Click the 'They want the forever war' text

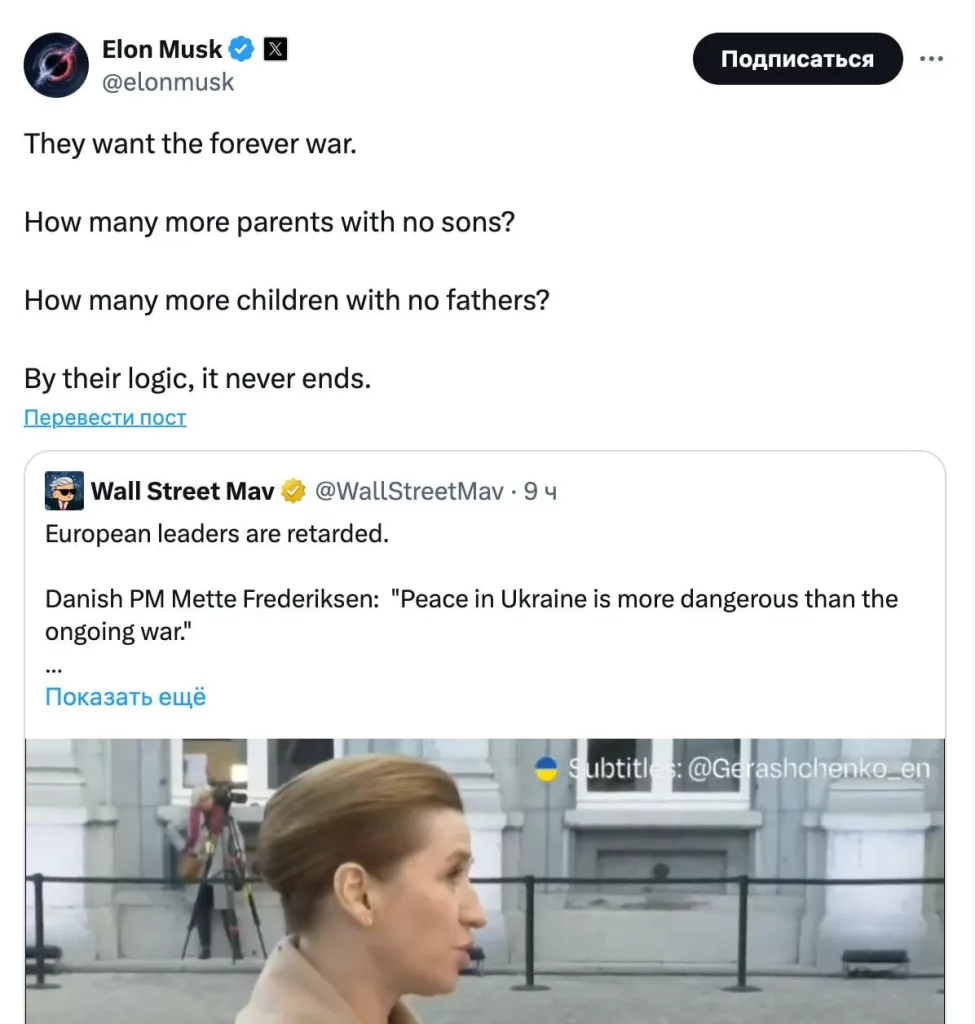pyautogui.click(x=191, y=144)
